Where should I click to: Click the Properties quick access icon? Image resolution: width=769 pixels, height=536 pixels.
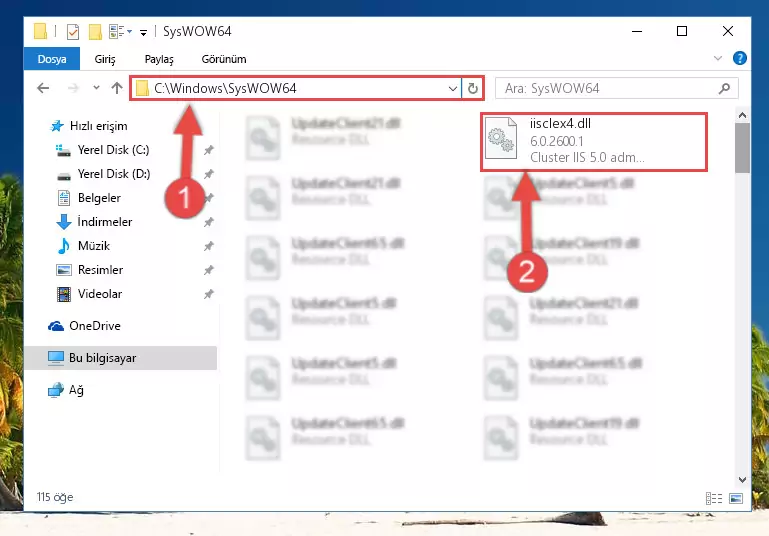pyautogui.click(x=73, y=31)
